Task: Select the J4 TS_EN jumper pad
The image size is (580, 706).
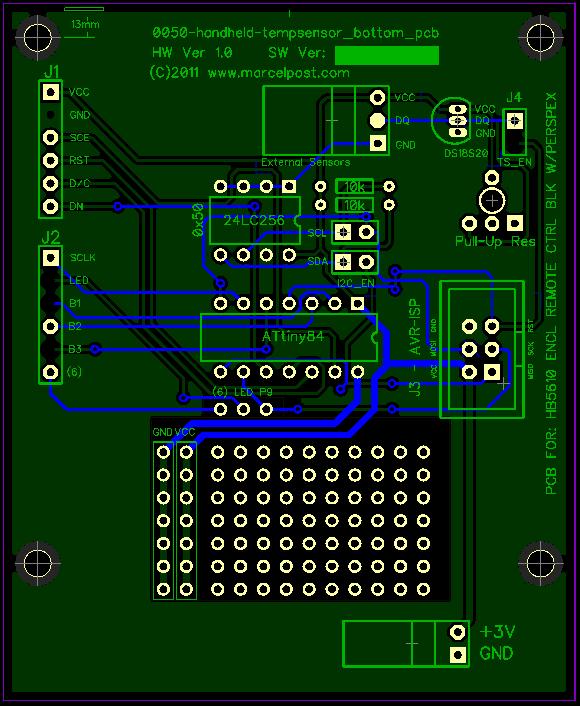Action: 514,120
